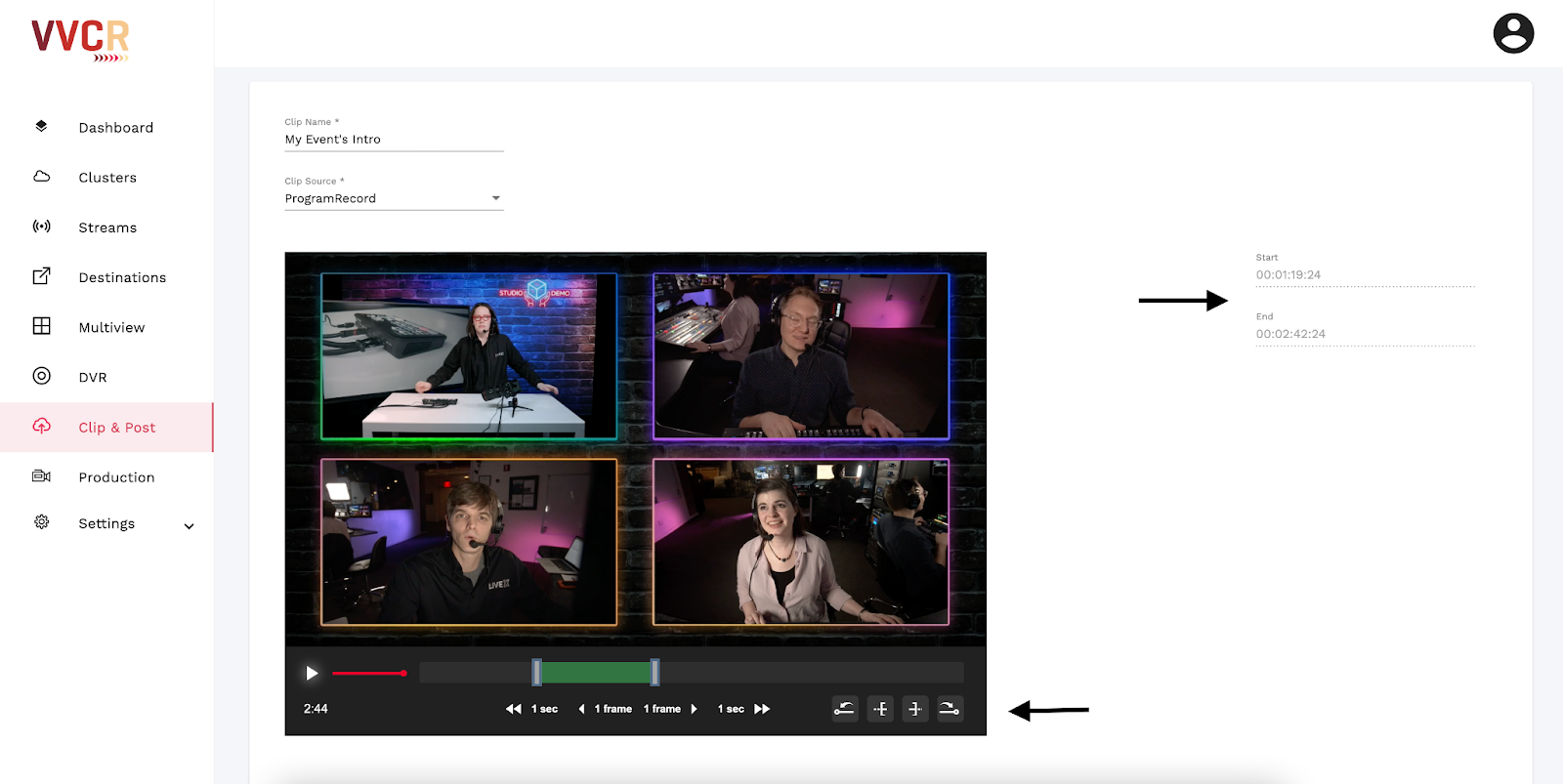Click the green selected clip range
The height and width of the screenshot is (784, 1563).
[x=596, y=672]
